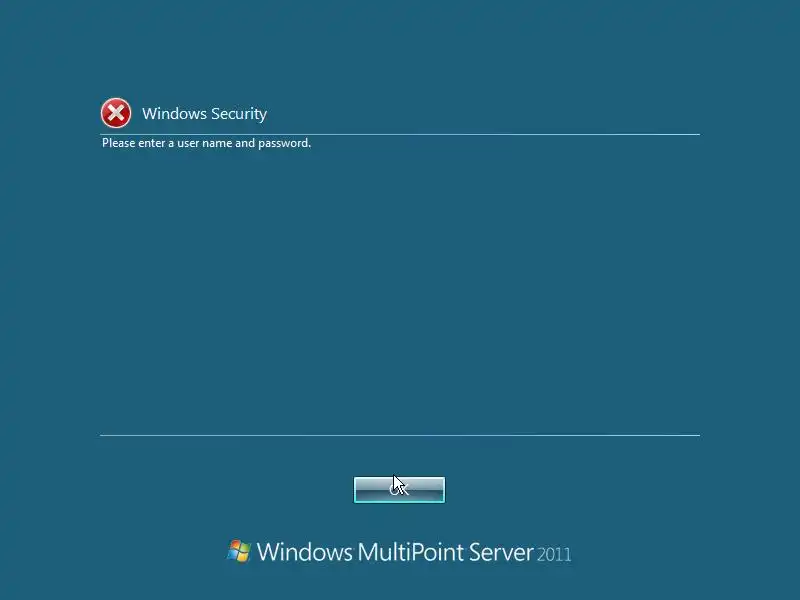Screen dimensions: 800x600
Task: Click the word 'Security' in the title
Action: pyautogui.click(x=239, y=114)
